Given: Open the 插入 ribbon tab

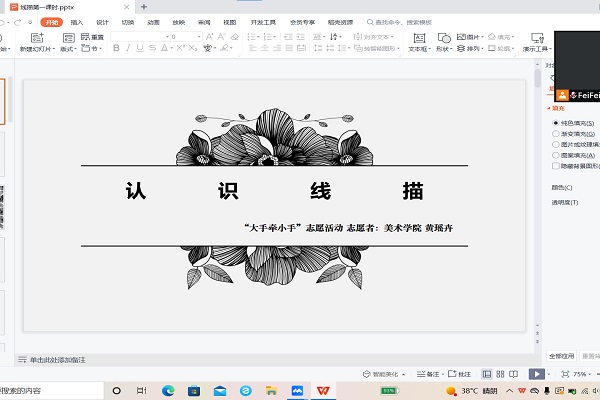Looking at the screenshot, I should click(77, 21).
